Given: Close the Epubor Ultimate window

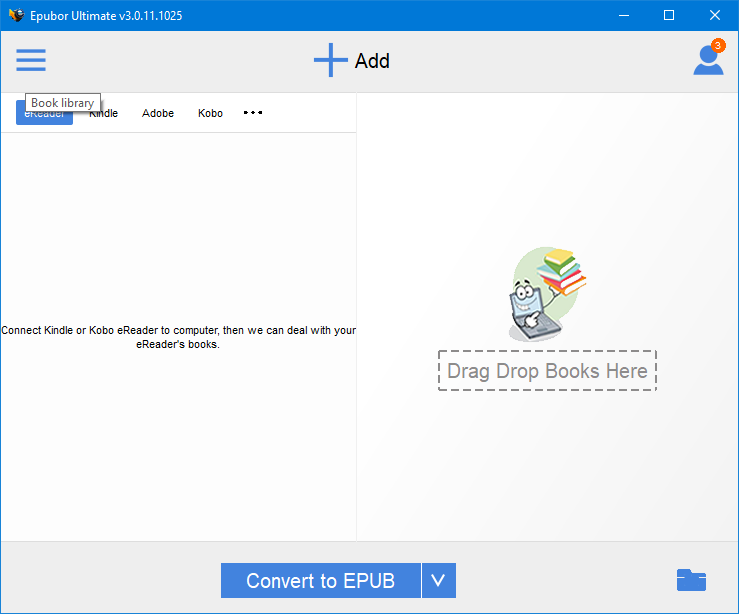Looking at the screenshot, I should click(x=714, y=16).
